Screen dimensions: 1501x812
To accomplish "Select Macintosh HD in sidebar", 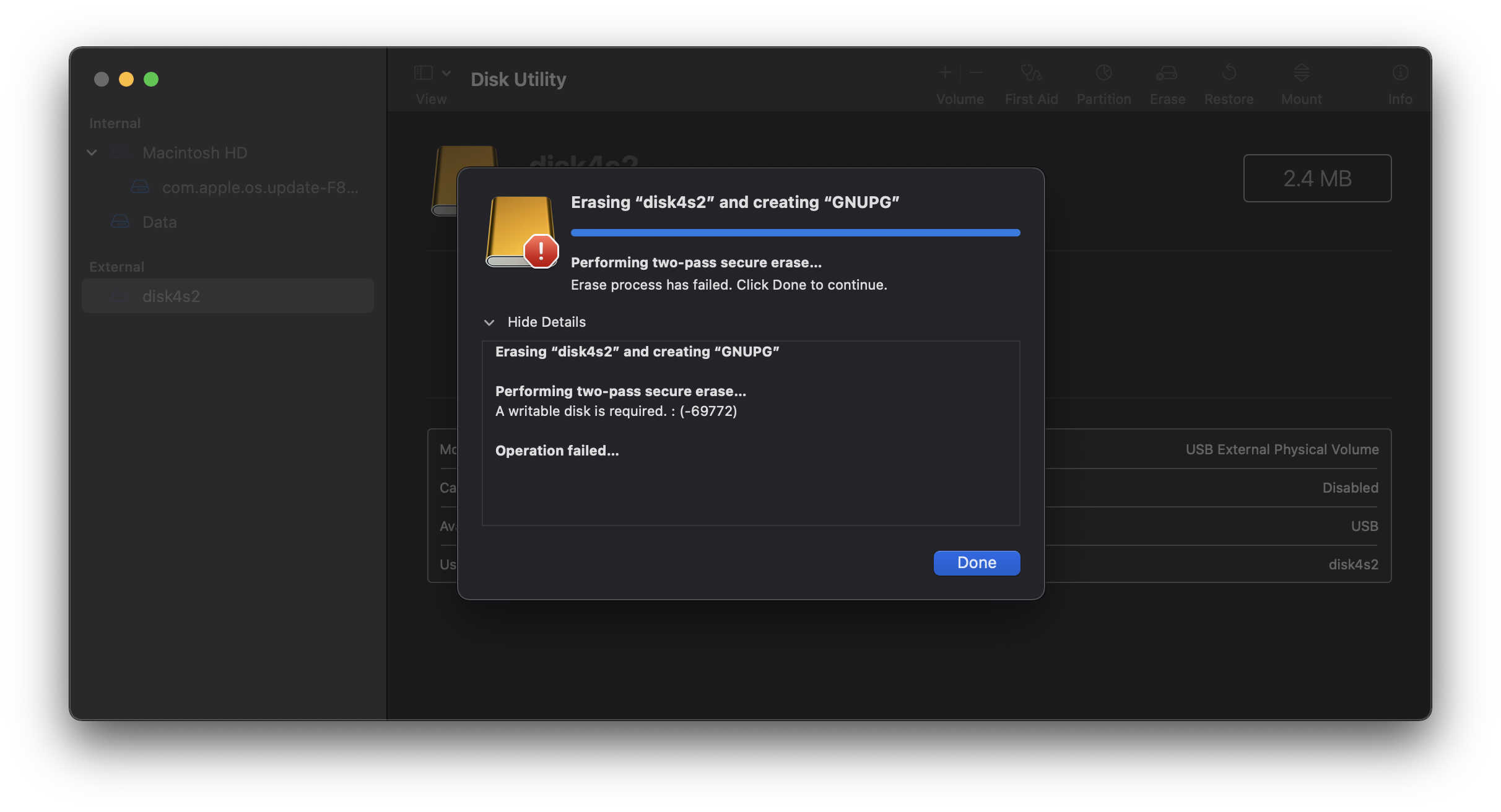I will pos(194,152).
